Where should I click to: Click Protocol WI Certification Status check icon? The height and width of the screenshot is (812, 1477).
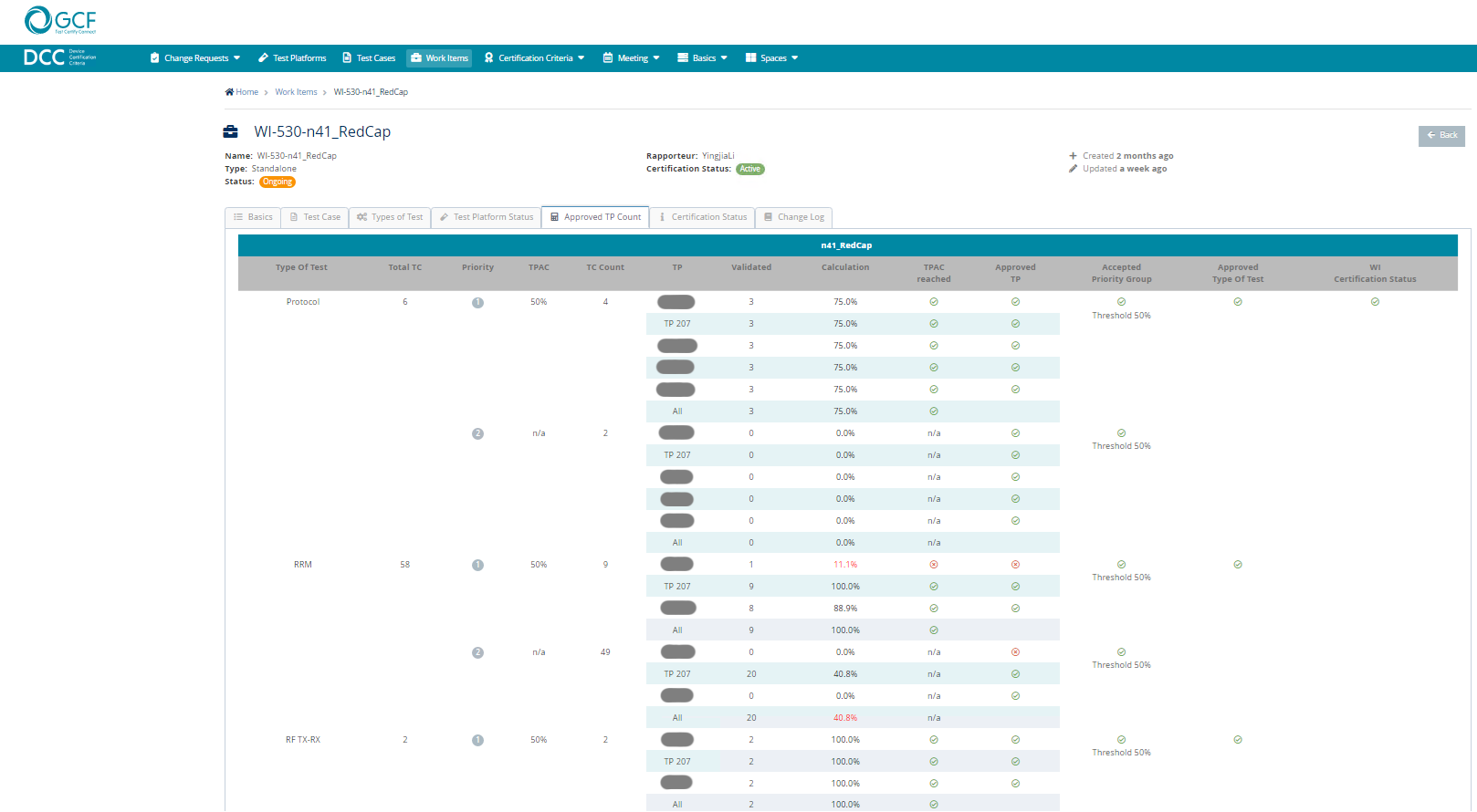(1374, 302)
